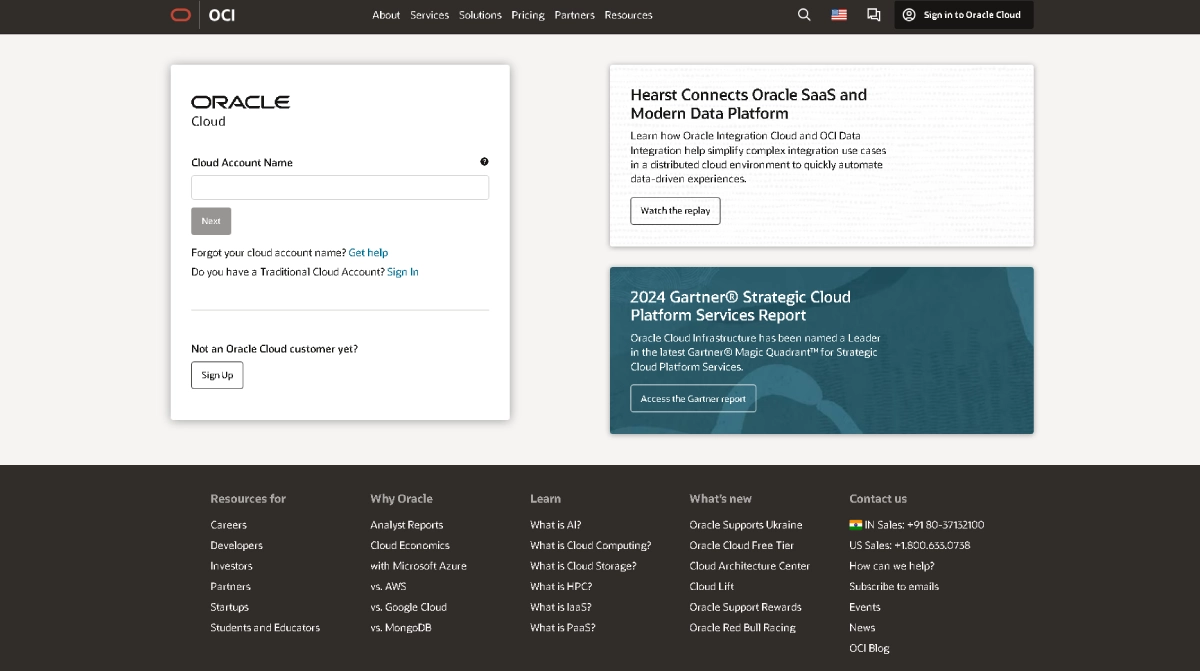The image size is (1200, 671).
Task: Click the Traditional Cloud Account Sign In link
Action: [x=403, y=272]
